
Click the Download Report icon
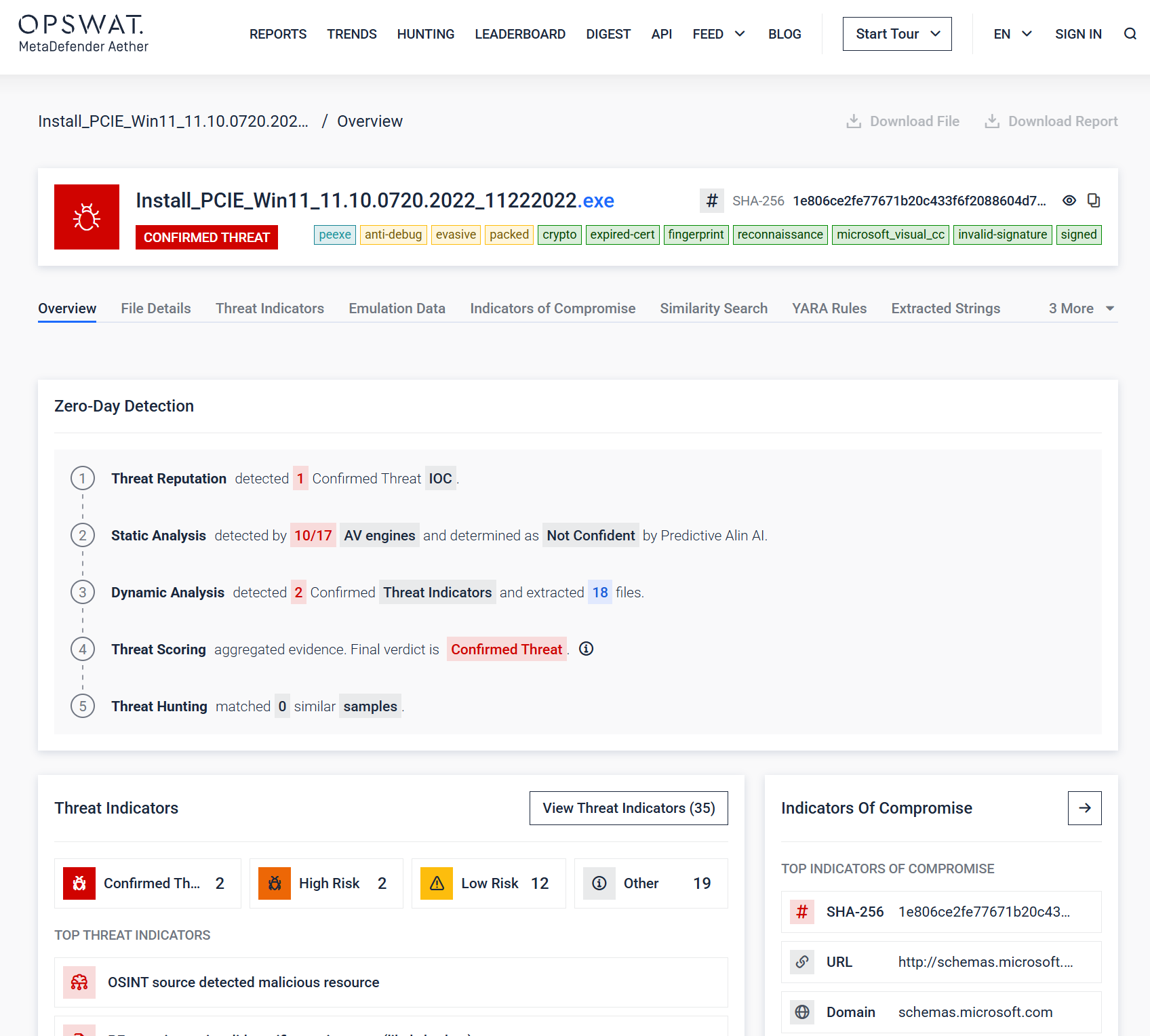(x=992, y=121)
